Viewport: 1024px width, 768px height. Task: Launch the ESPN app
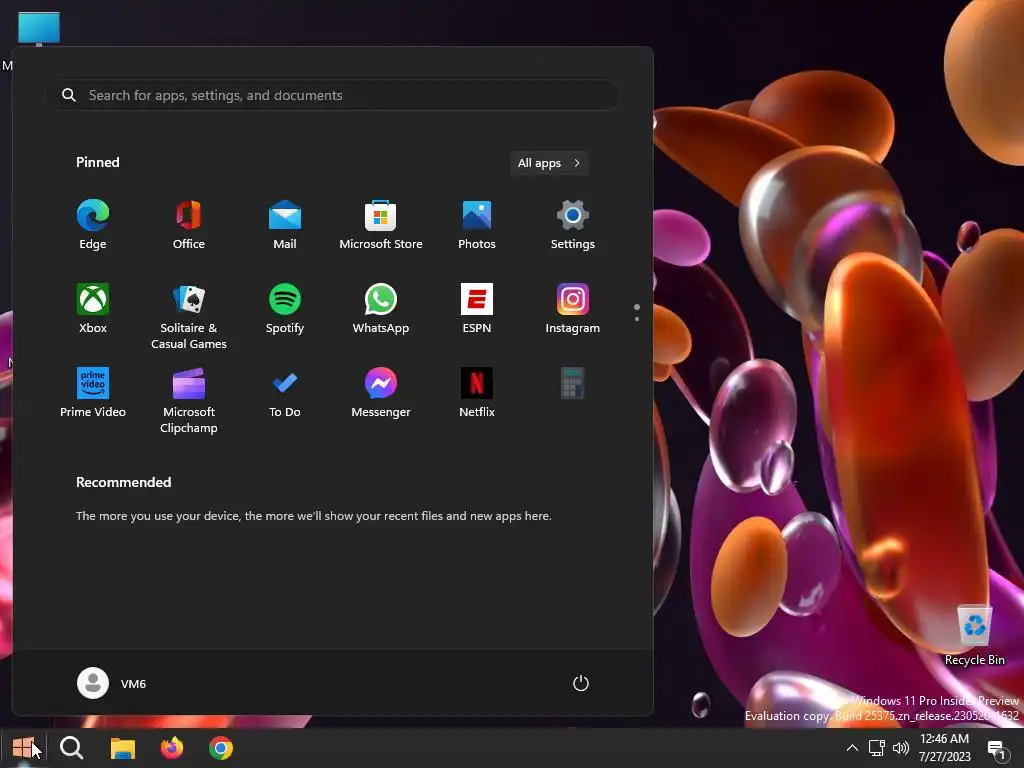(477, 309)
